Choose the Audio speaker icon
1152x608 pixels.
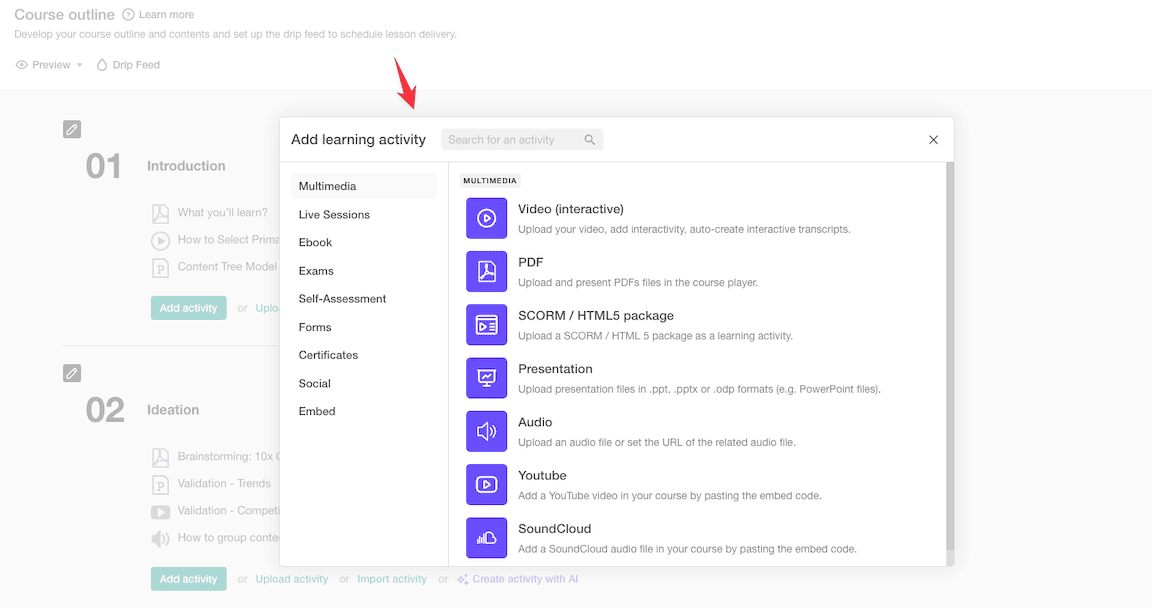pos(486,431)
